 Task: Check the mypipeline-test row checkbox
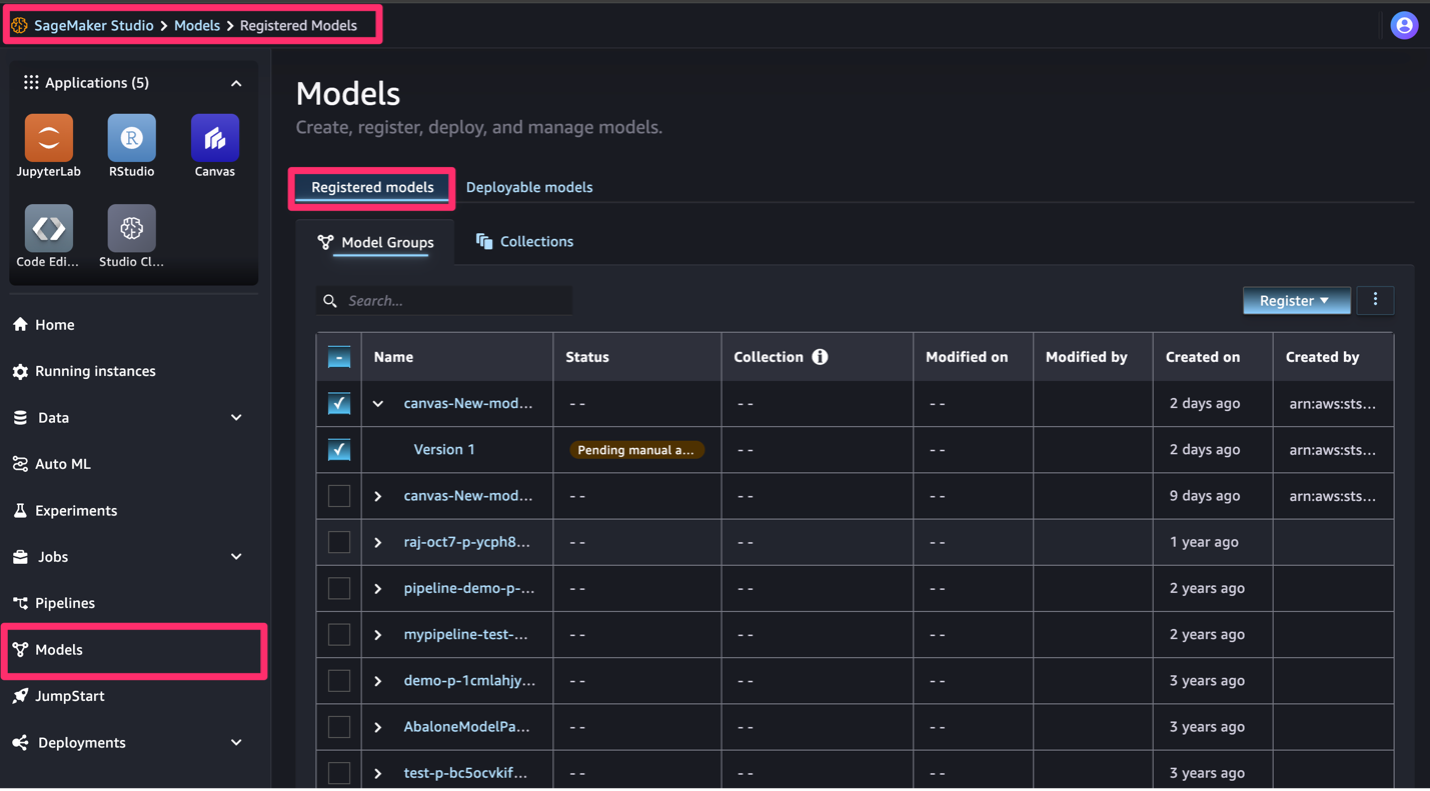click(x=339, y=634)
